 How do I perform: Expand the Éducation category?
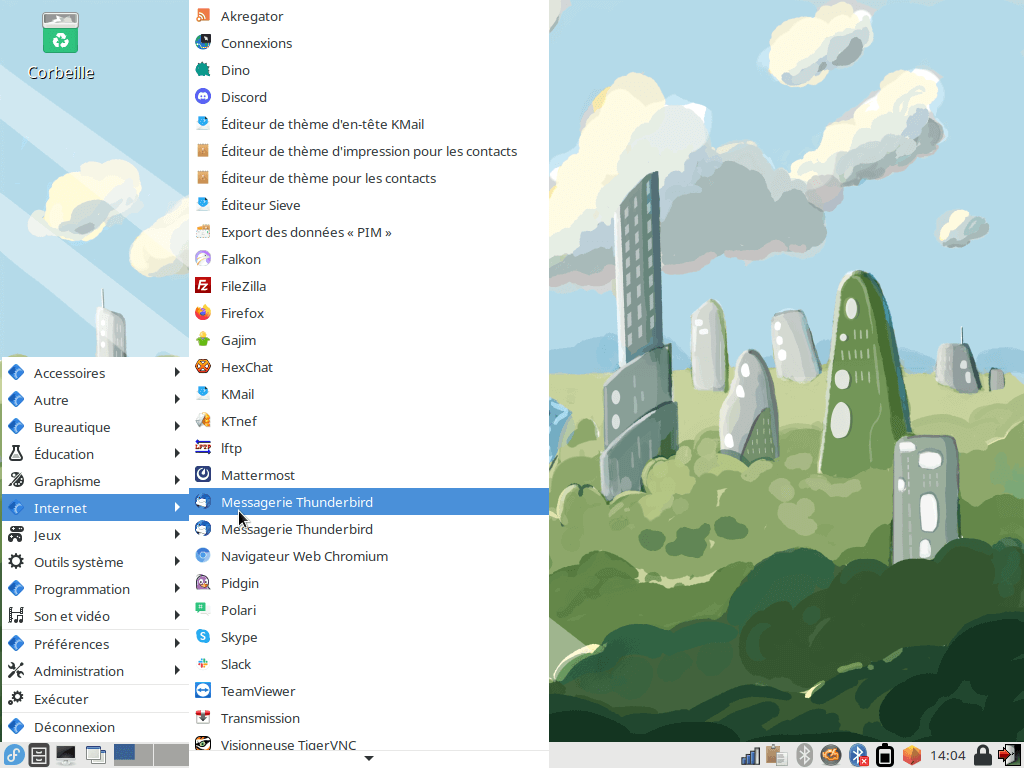click(95, 454)
